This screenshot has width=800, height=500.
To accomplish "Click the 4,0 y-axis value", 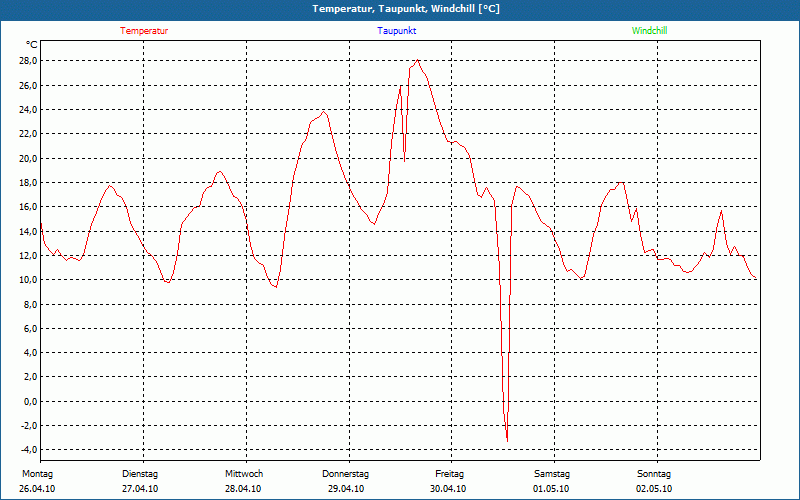I will click(x=30, y=353).
